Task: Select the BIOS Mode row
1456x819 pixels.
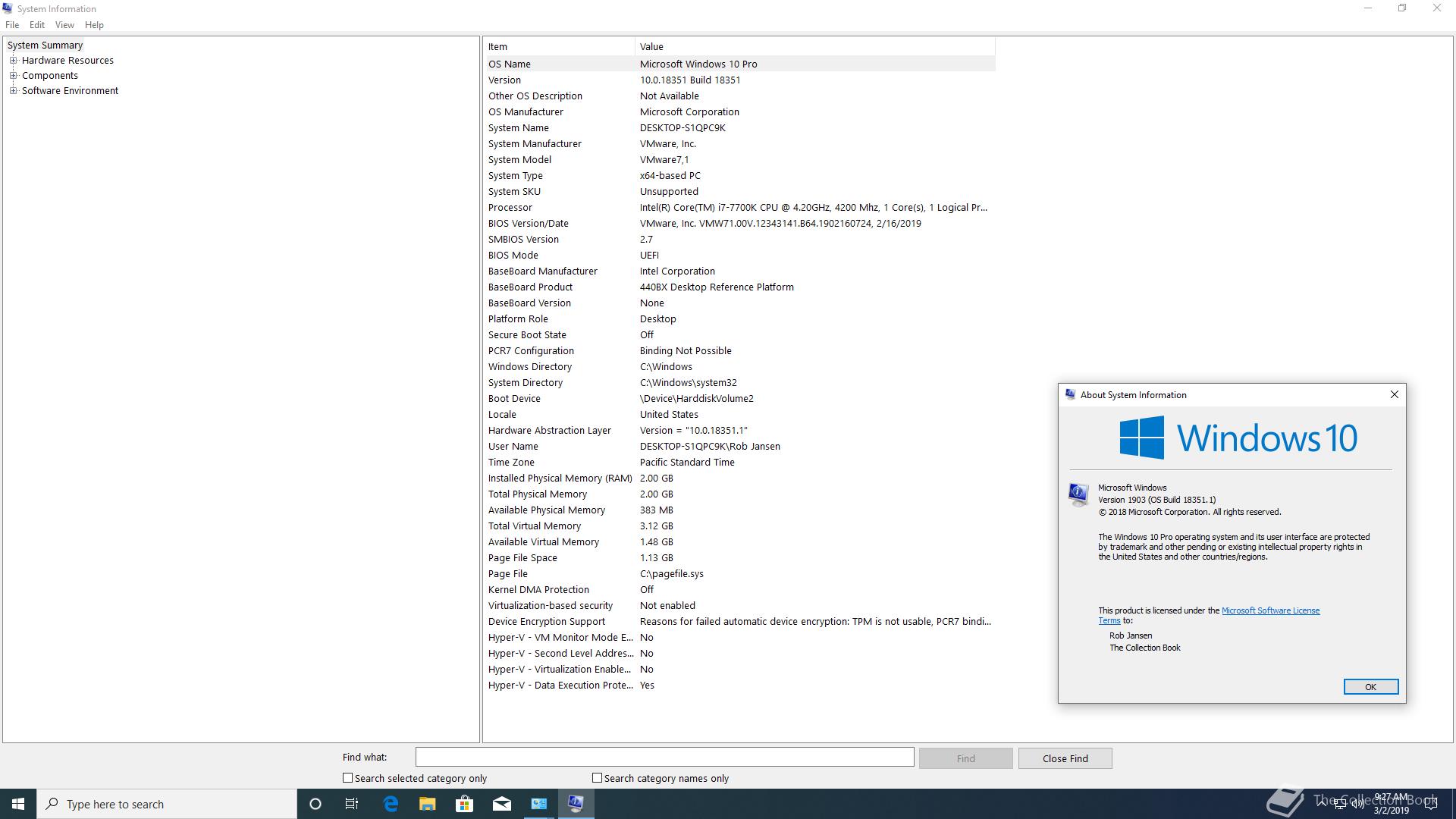Action: tap(740, 255)
